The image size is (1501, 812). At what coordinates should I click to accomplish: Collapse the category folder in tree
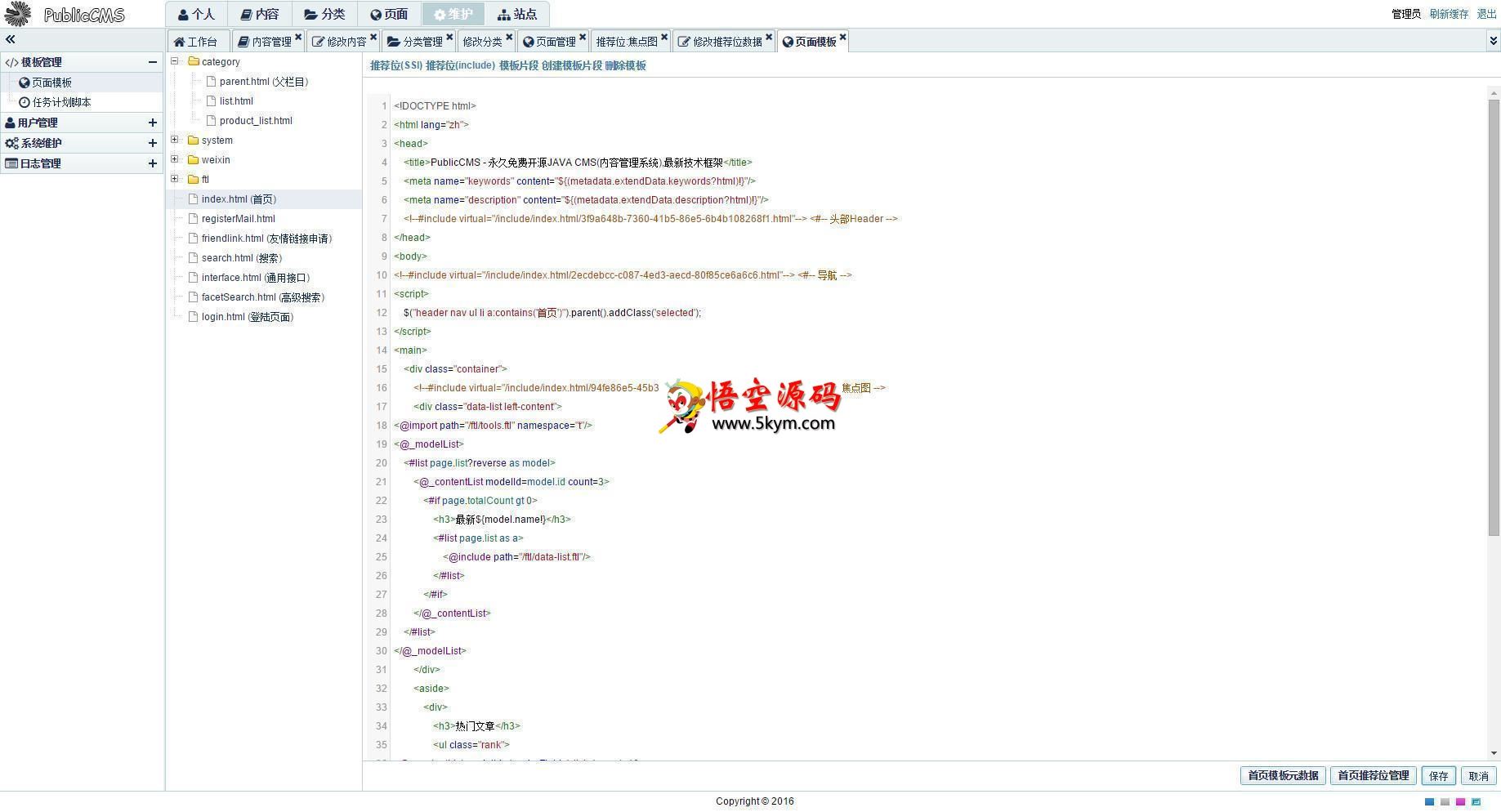(x=174, y=61)
